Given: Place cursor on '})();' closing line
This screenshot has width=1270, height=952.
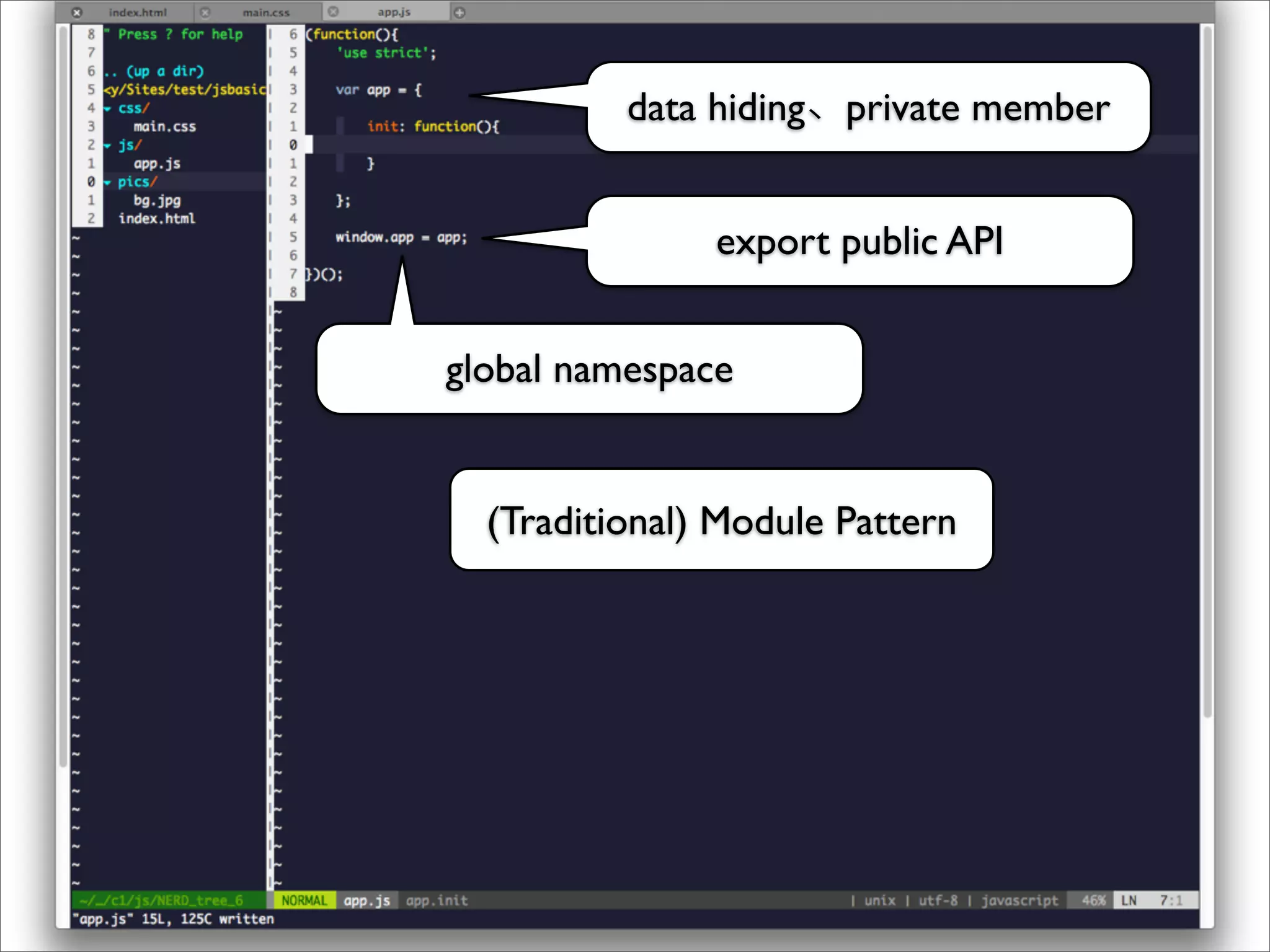Looking at the screenshot, I should click(324, 274).
